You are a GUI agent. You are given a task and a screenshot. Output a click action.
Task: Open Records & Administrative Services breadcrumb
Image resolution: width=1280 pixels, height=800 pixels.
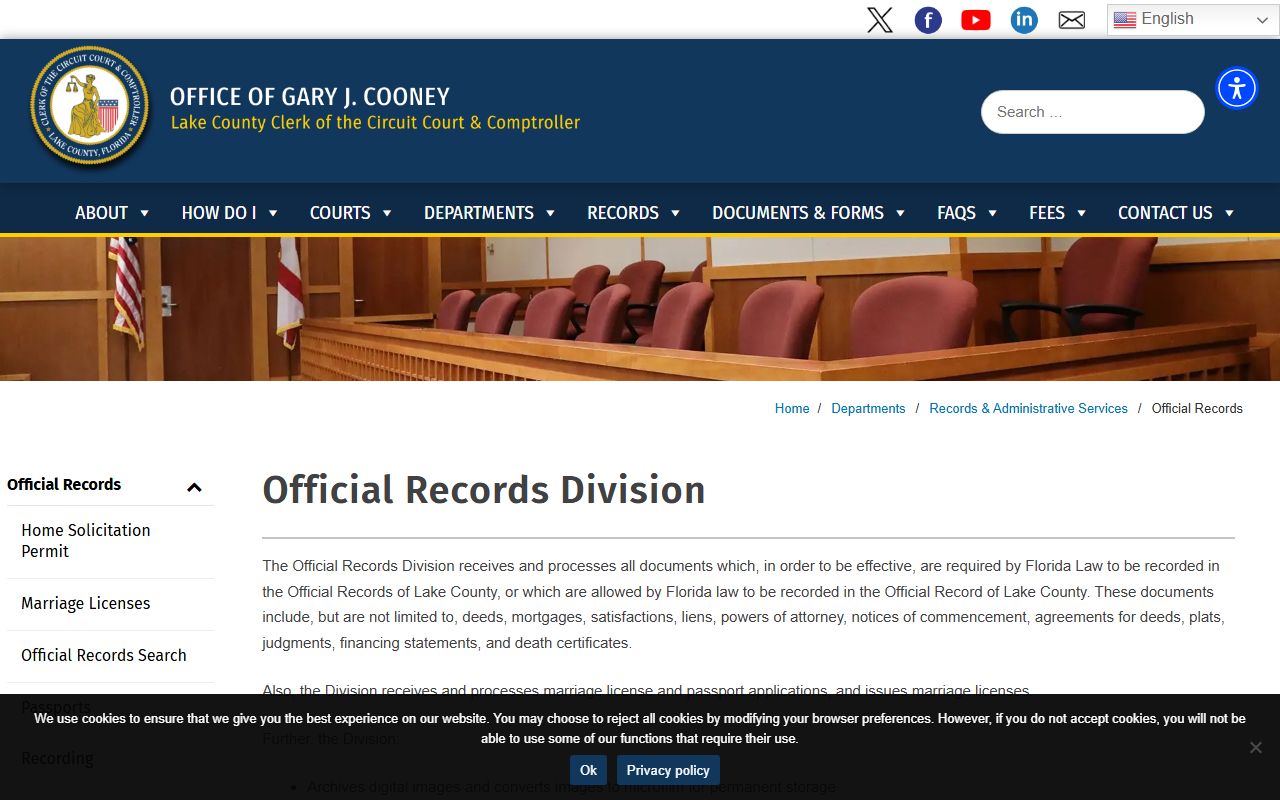click(1028, 408)
